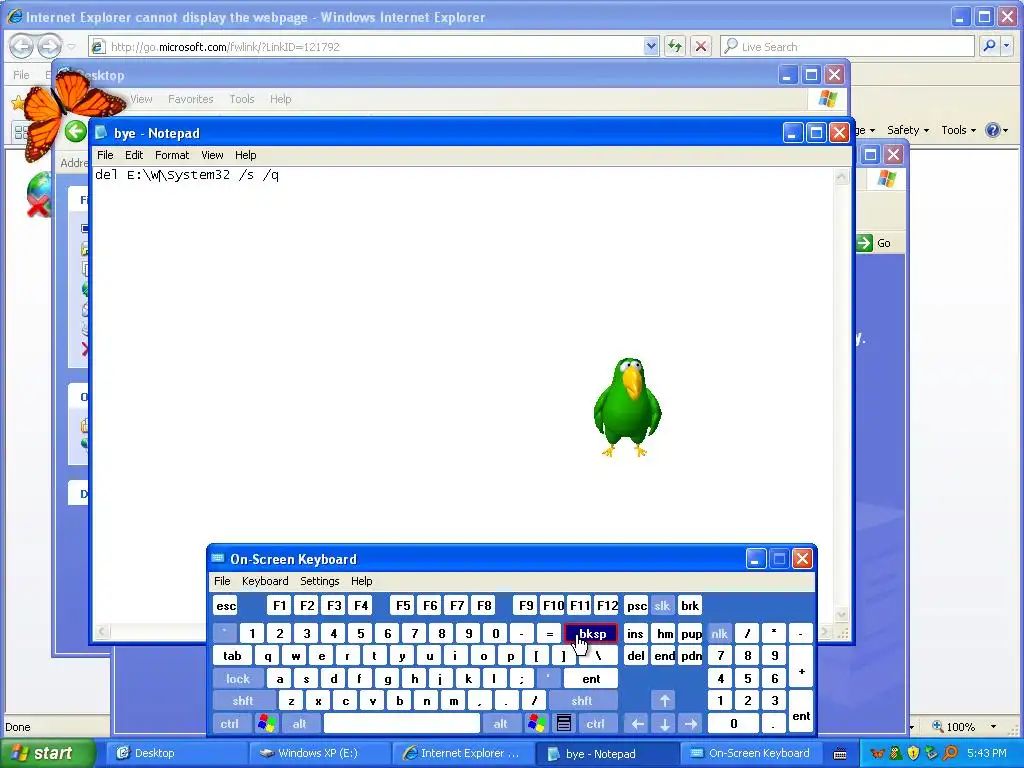This screenshot has width=1024, height=768.
Task: Open the recent pages dropdown arrow
Action: tap(71, 47)
